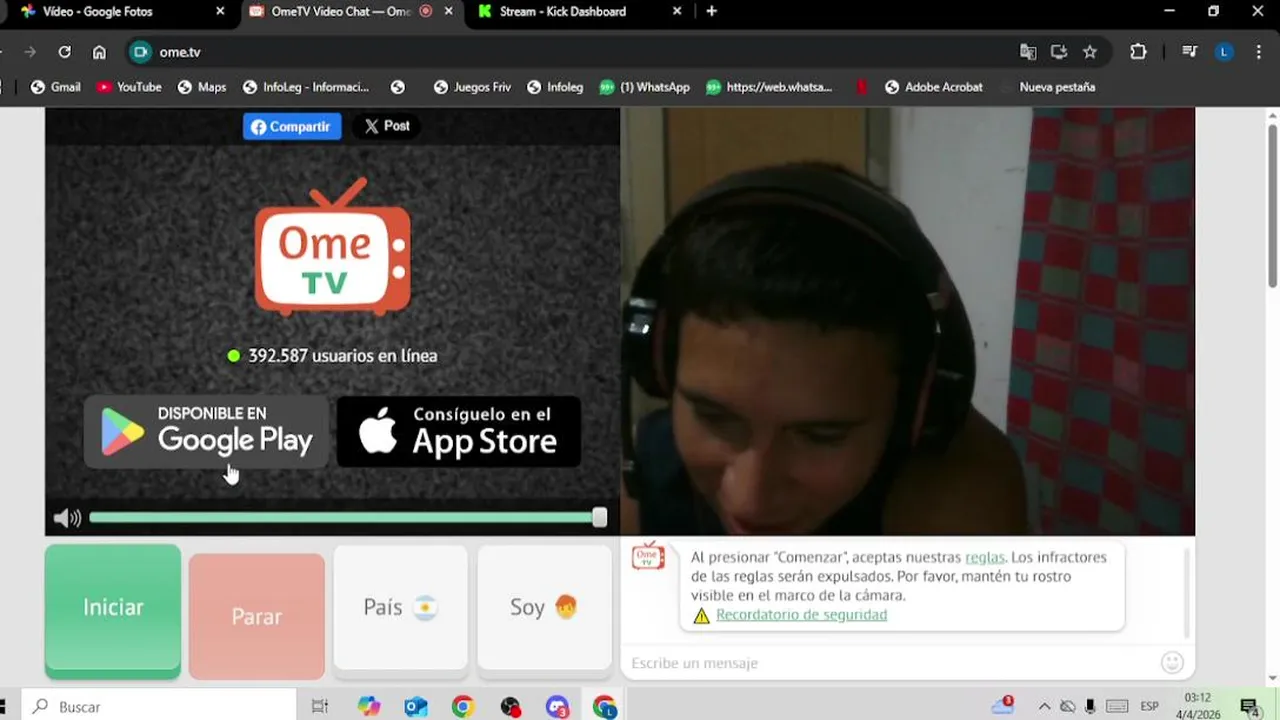Click the Facebook Compartir button
The image size is (1280, 720).
(x=292, y=126)
